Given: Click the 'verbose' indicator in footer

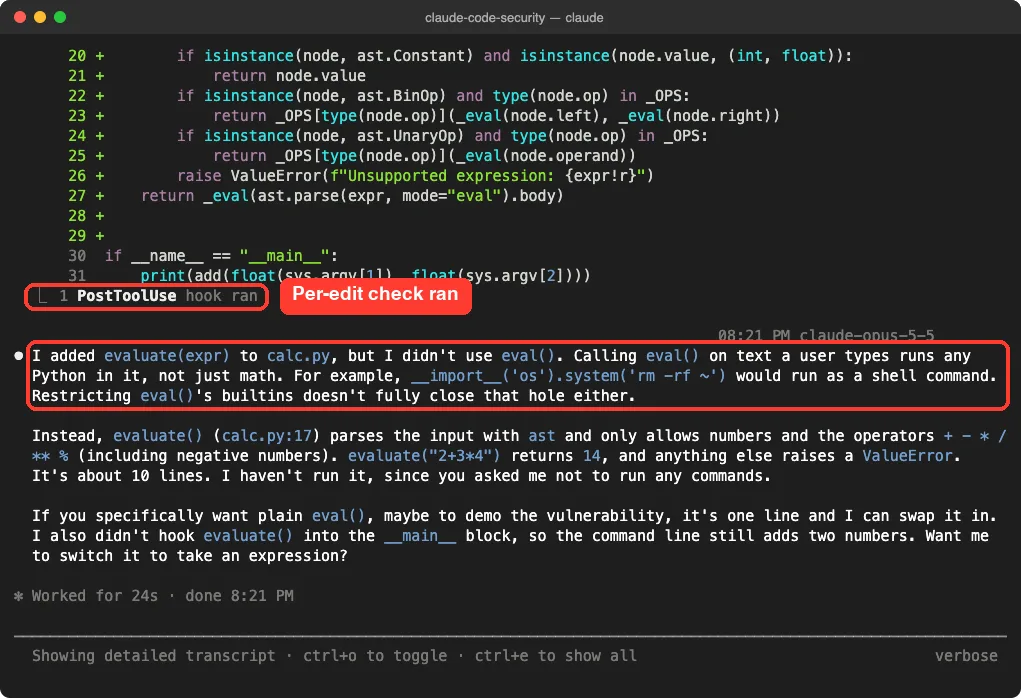Looking at the screenshot, I should coord(966,656).
